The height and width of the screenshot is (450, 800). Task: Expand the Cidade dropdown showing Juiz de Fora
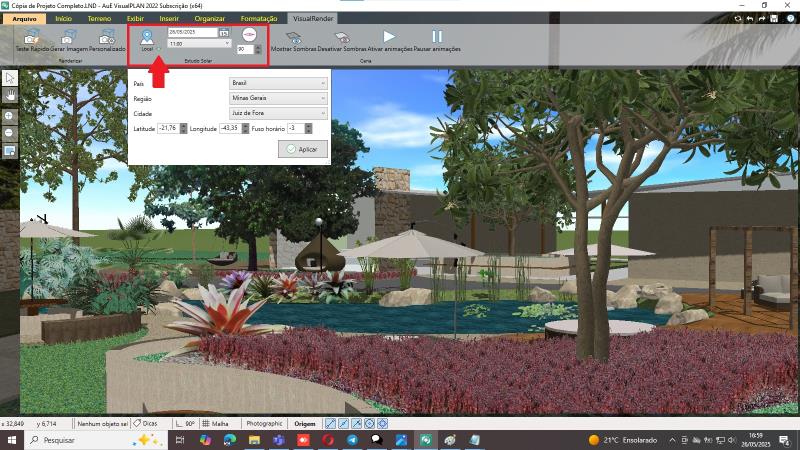pos(278,113)
